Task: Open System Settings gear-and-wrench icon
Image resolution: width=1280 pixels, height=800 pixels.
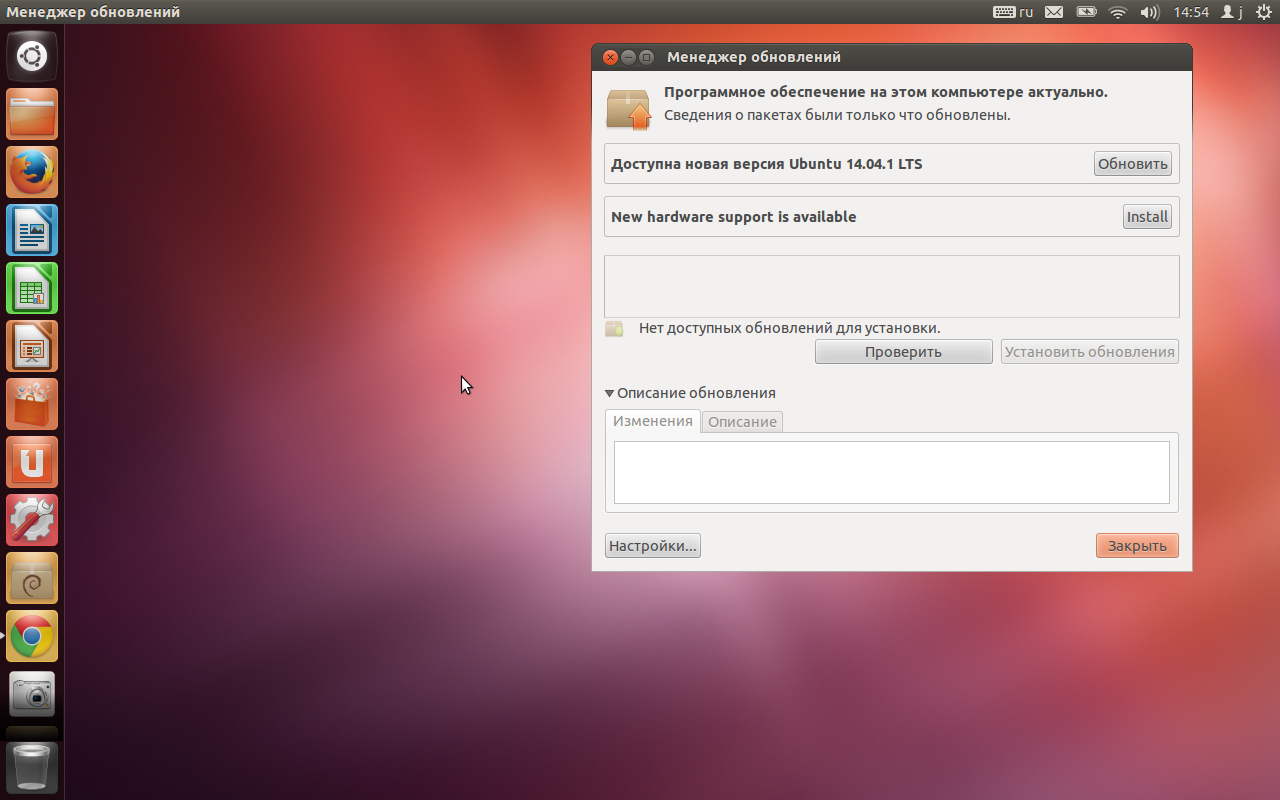Action: 32,520
